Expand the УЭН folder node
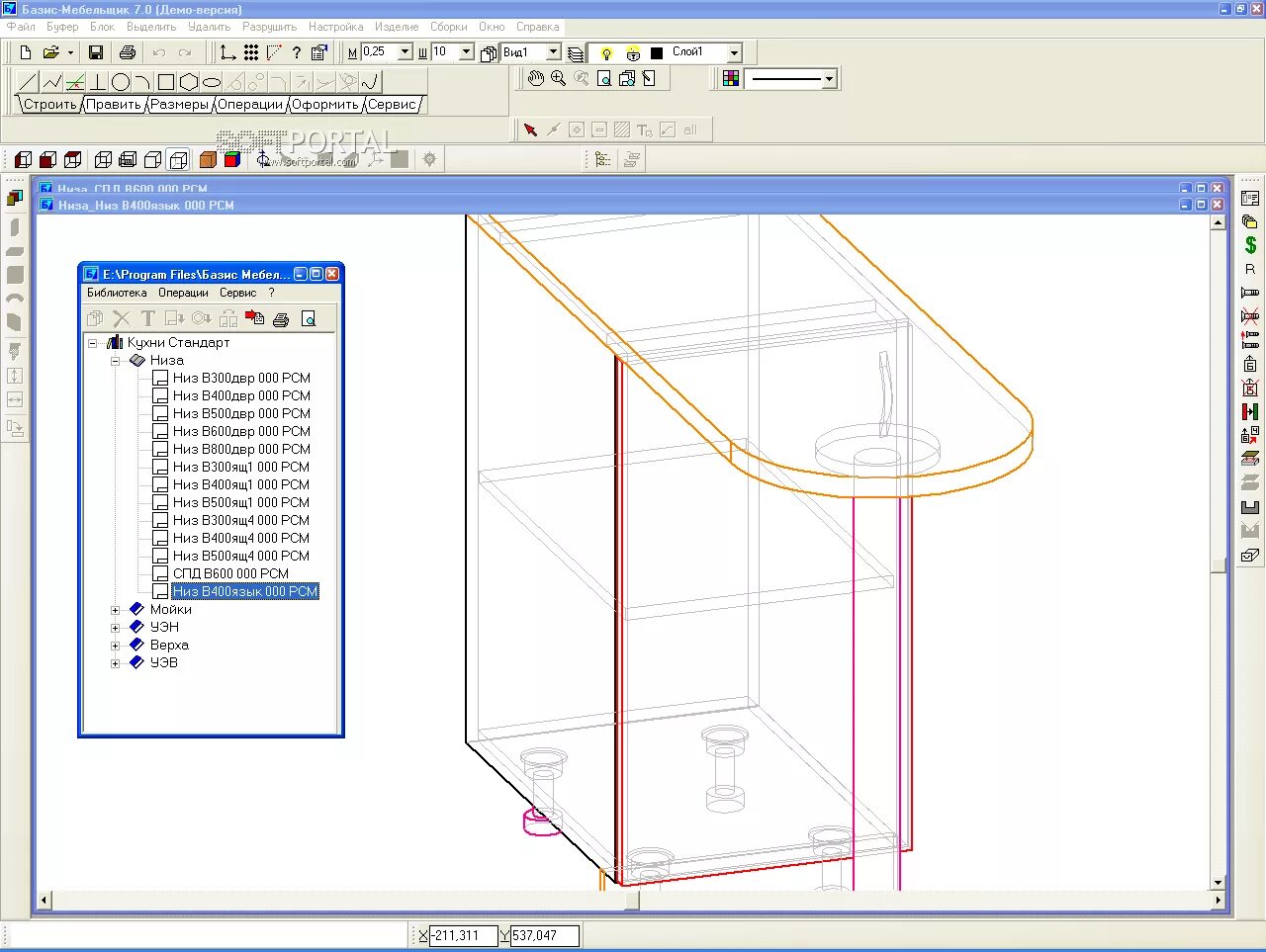Screen dimensions: 1266x952 tap(115, 628)
